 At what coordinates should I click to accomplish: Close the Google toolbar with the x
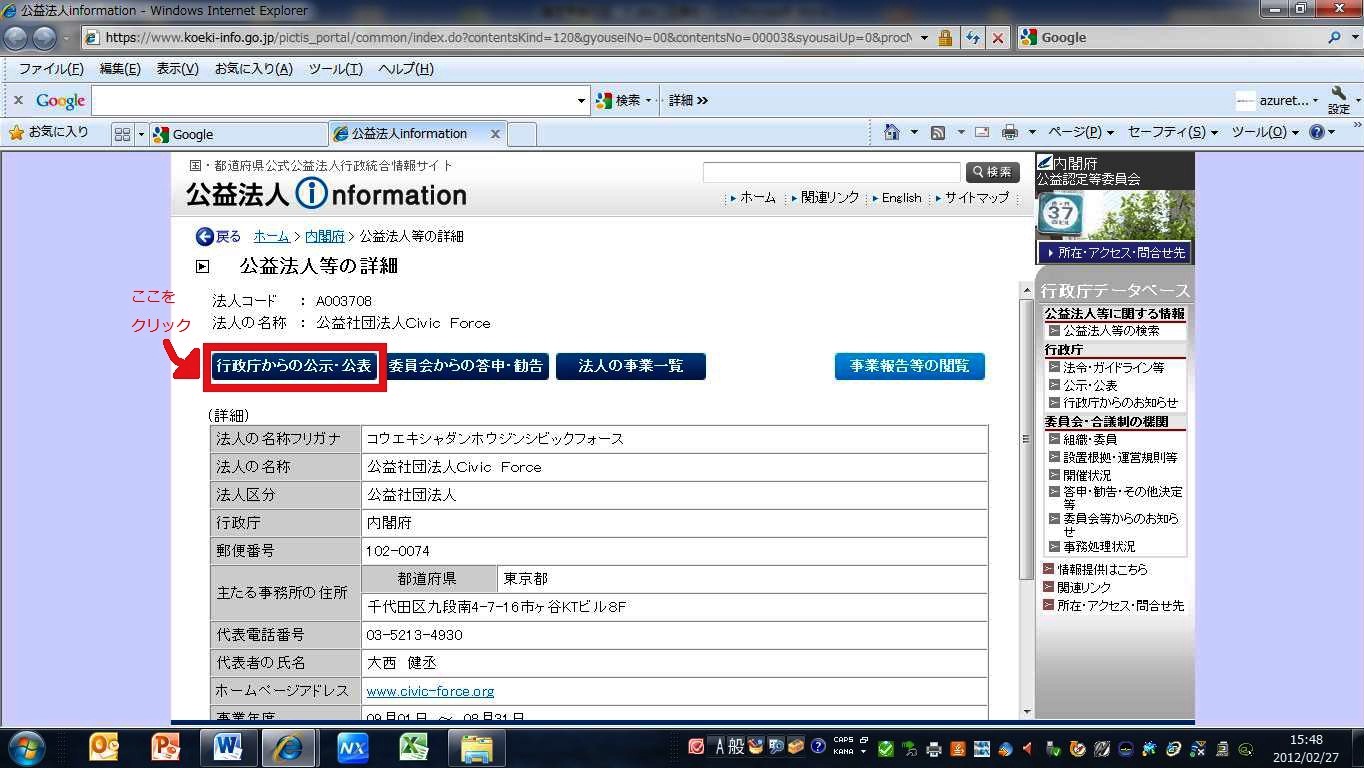click(x=18, y=100)
